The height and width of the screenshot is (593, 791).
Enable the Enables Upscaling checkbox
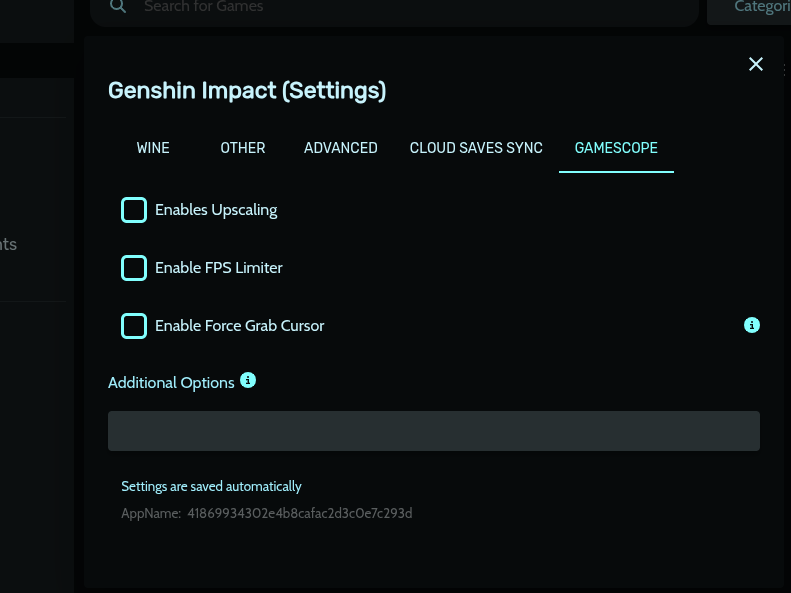tap(134, 210)
